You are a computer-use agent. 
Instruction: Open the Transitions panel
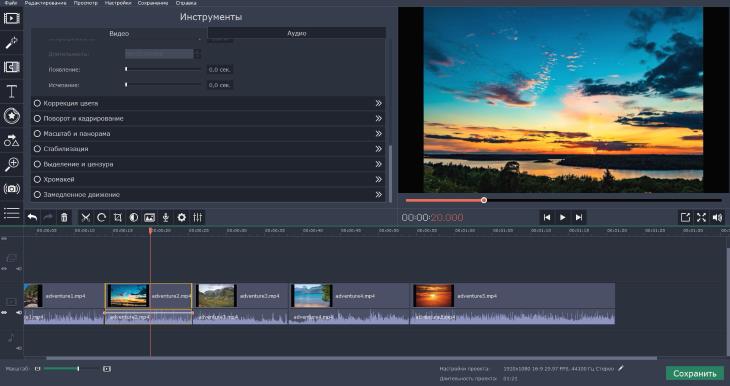(x=11, y=67)
